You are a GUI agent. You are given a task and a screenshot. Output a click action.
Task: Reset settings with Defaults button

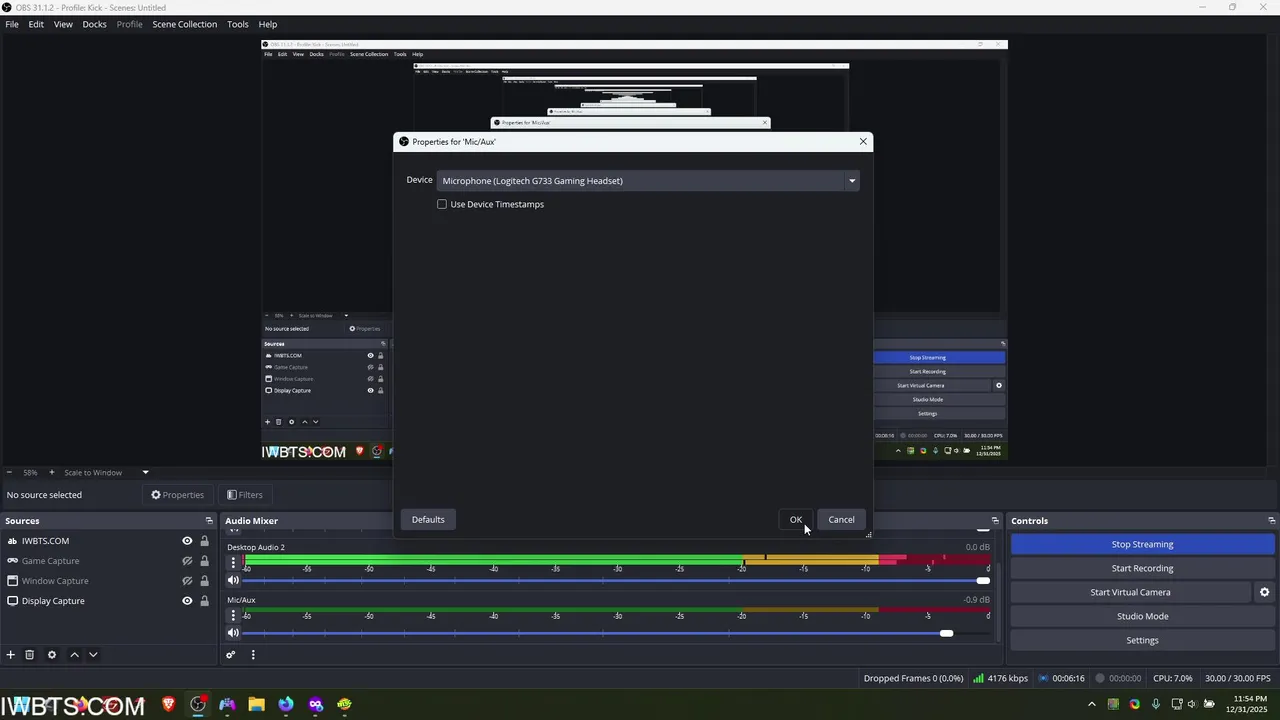pos(428,519)
